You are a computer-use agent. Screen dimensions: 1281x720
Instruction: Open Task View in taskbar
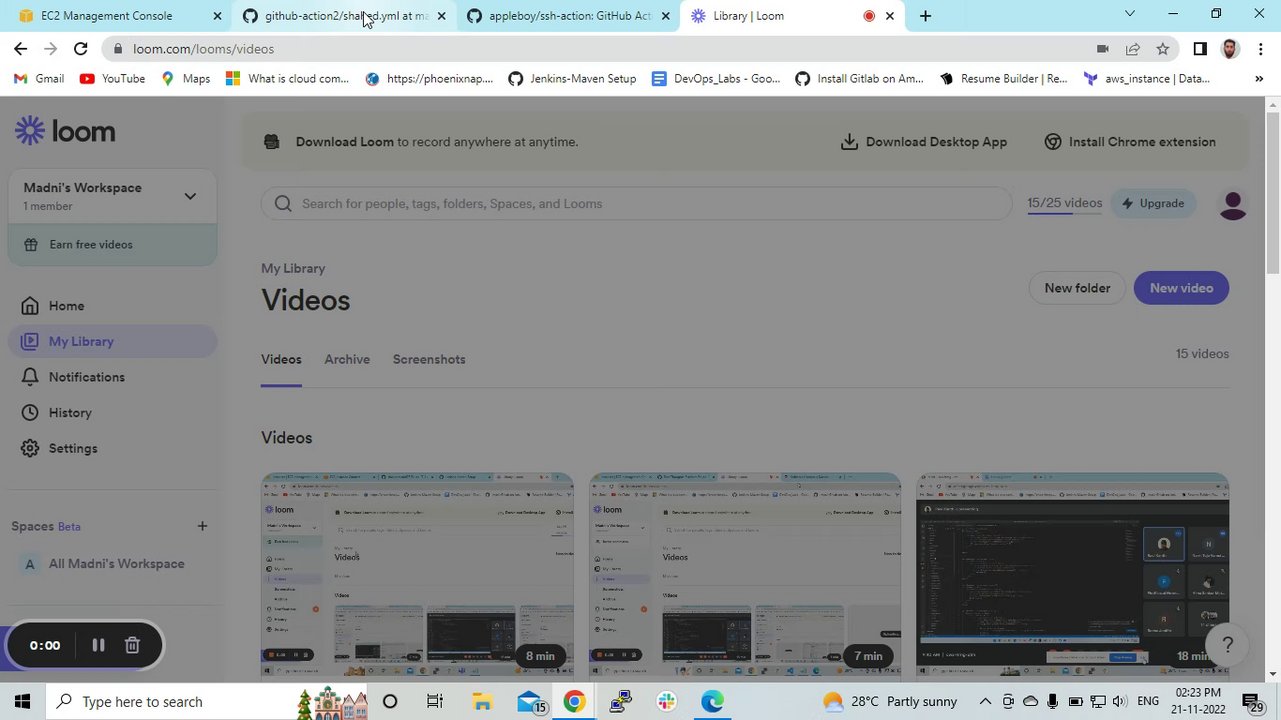click(435, 702)
